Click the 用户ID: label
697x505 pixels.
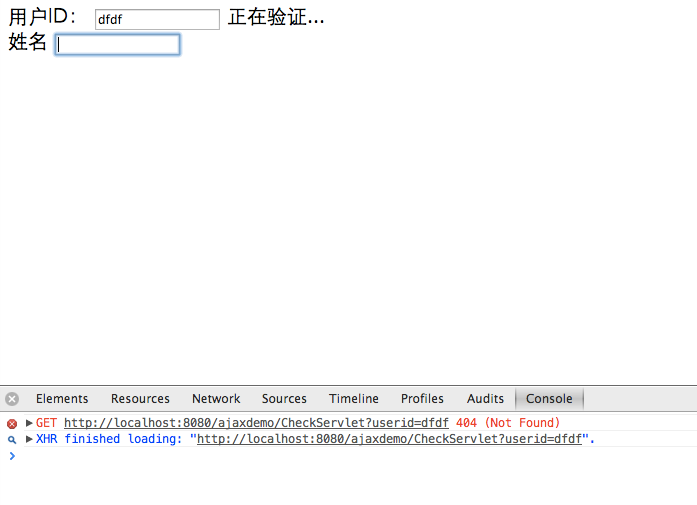(x=43, y=17)
